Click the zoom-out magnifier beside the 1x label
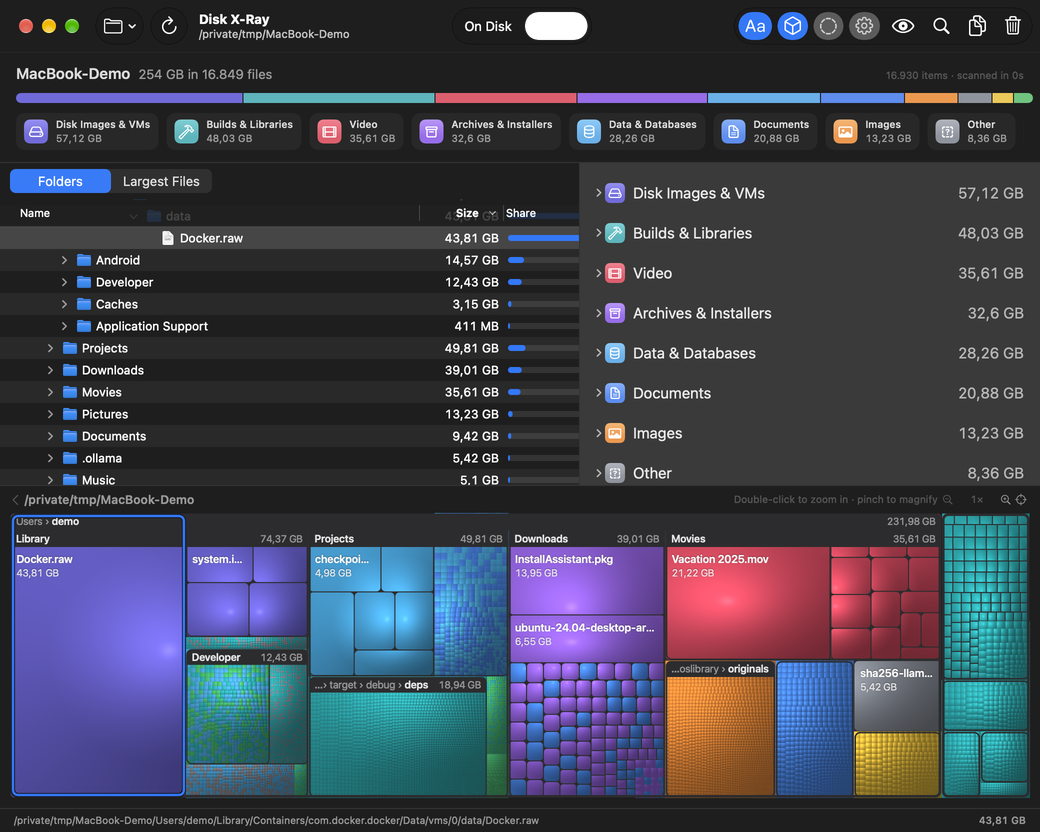Viewport: 1040px width, 832px height. (x=948, y=500)
